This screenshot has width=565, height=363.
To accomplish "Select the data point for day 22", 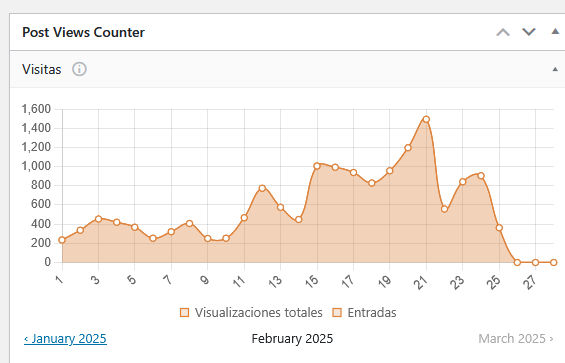I will 444,209.
